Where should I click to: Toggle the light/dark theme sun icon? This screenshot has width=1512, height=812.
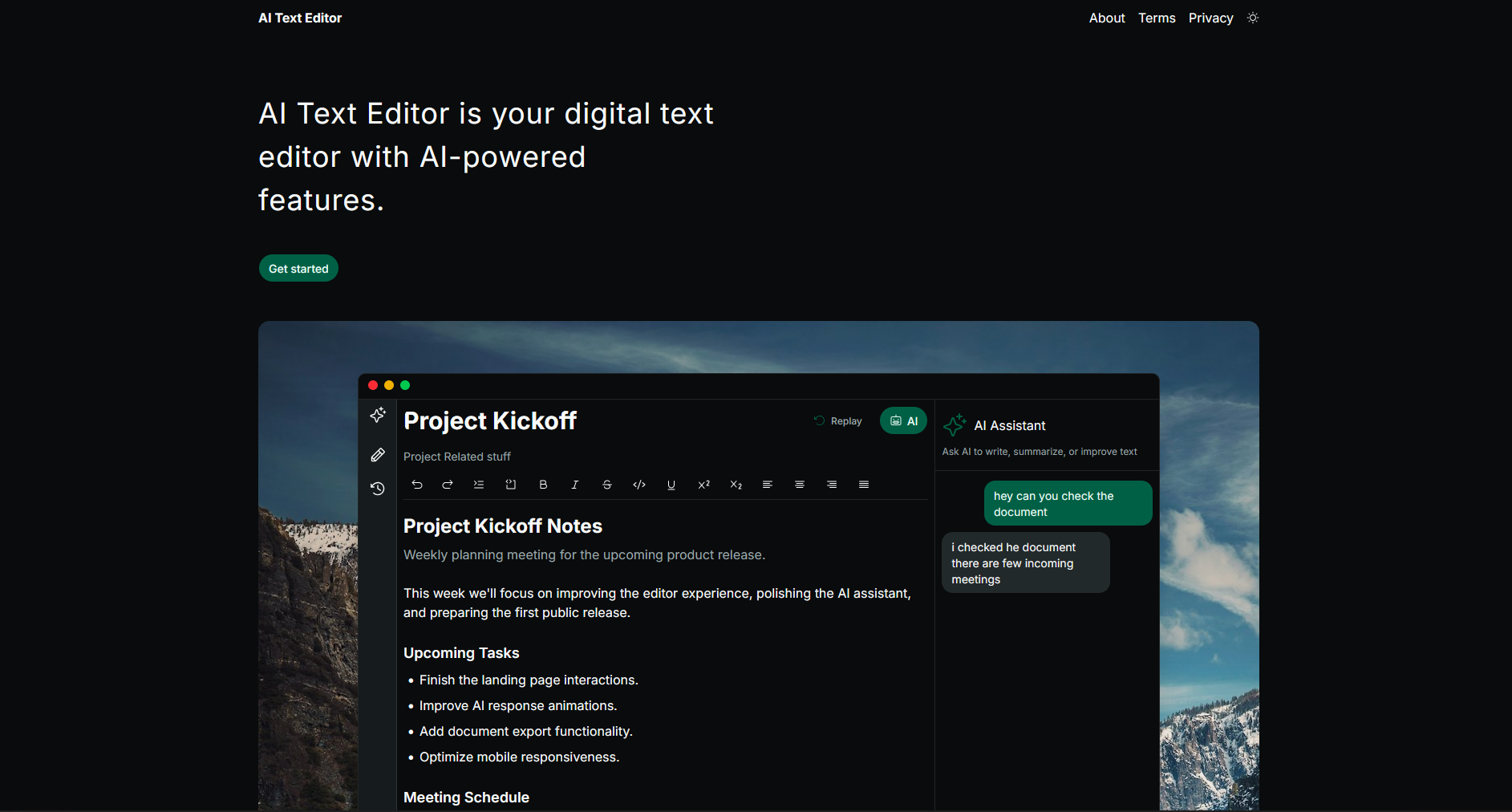point(1253,18)
